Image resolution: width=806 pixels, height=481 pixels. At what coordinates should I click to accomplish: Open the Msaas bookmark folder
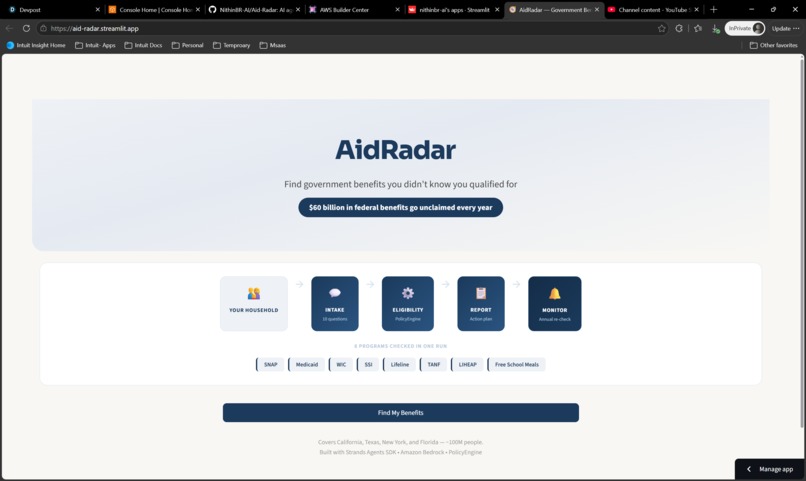(x=273, y=45)
